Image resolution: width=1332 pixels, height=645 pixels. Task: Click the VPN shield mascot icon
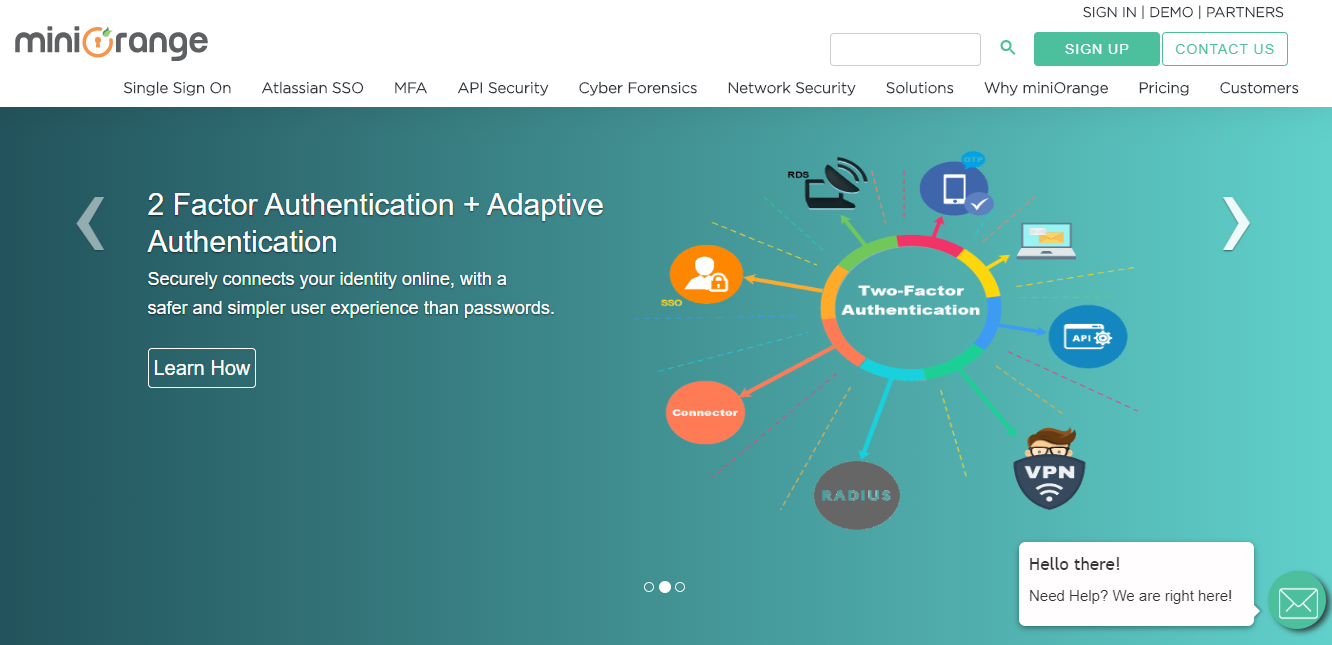pyautogui.click(x=1049, y=468)
